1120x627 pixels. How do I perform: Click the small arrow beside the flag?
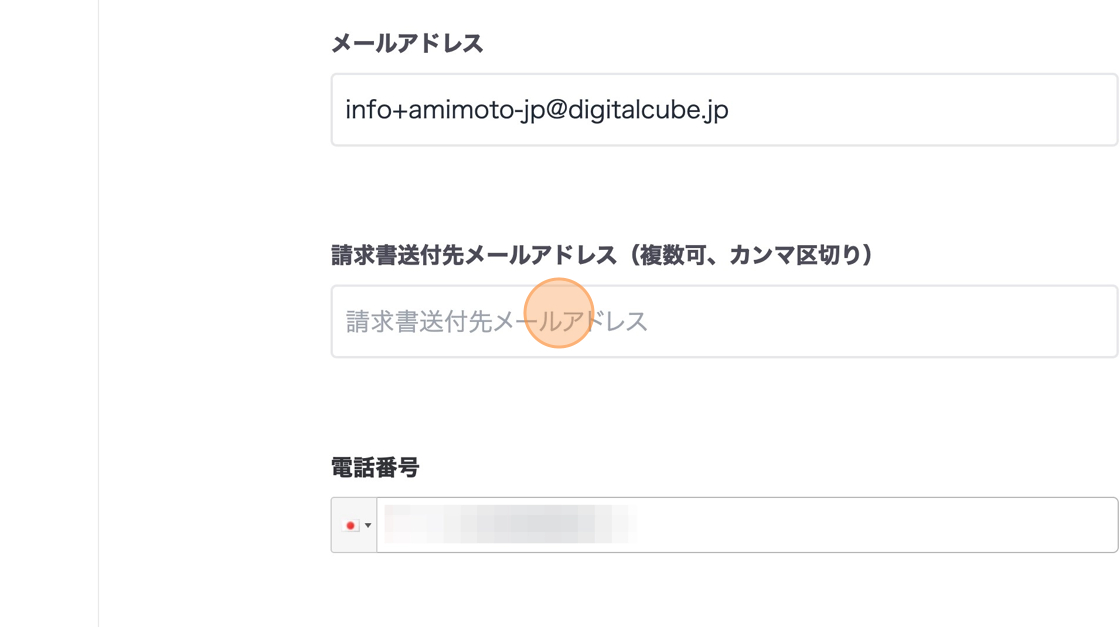368,525
